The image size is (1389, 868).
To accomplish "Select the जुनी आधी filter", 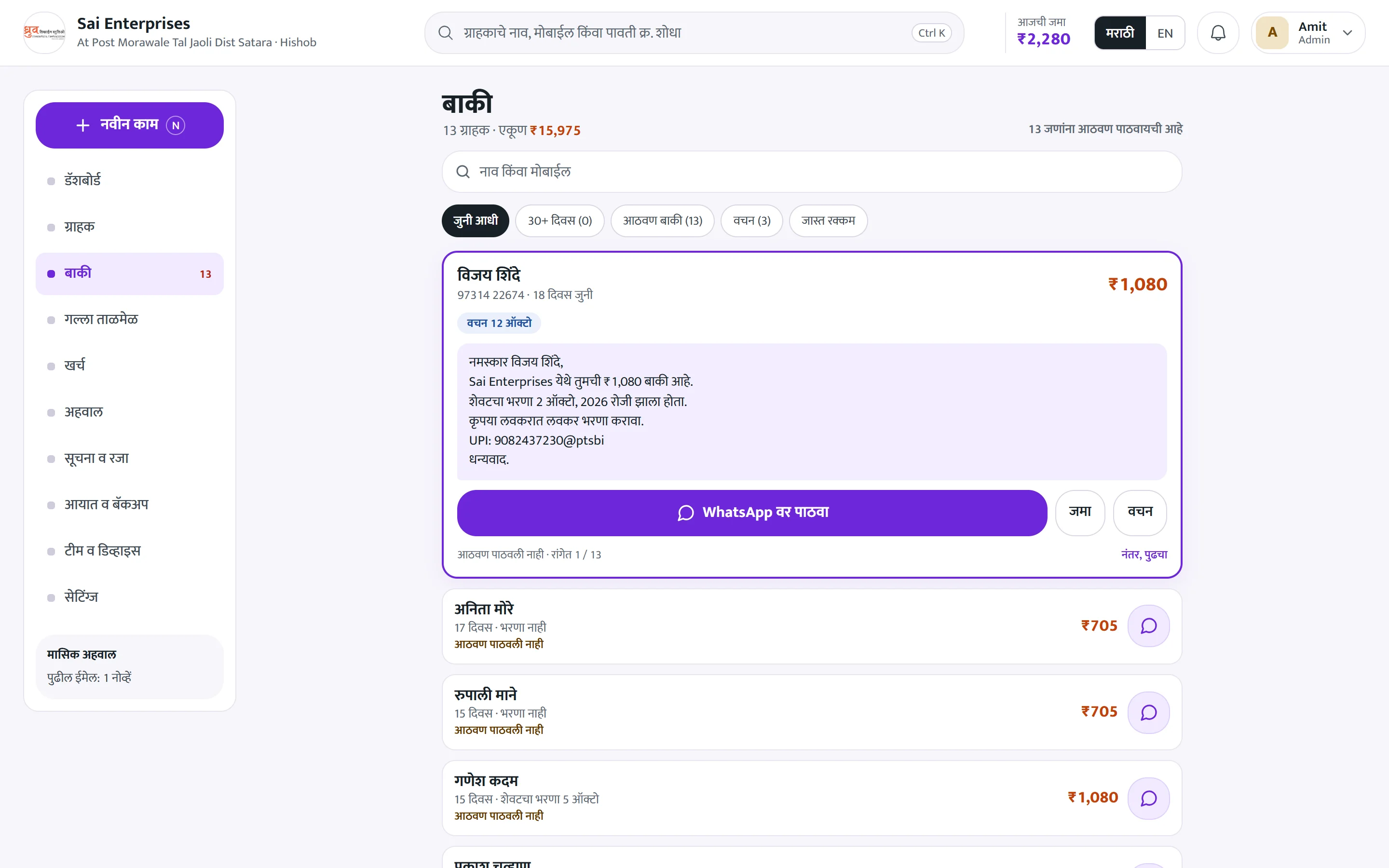I will [x=475, y=220].
